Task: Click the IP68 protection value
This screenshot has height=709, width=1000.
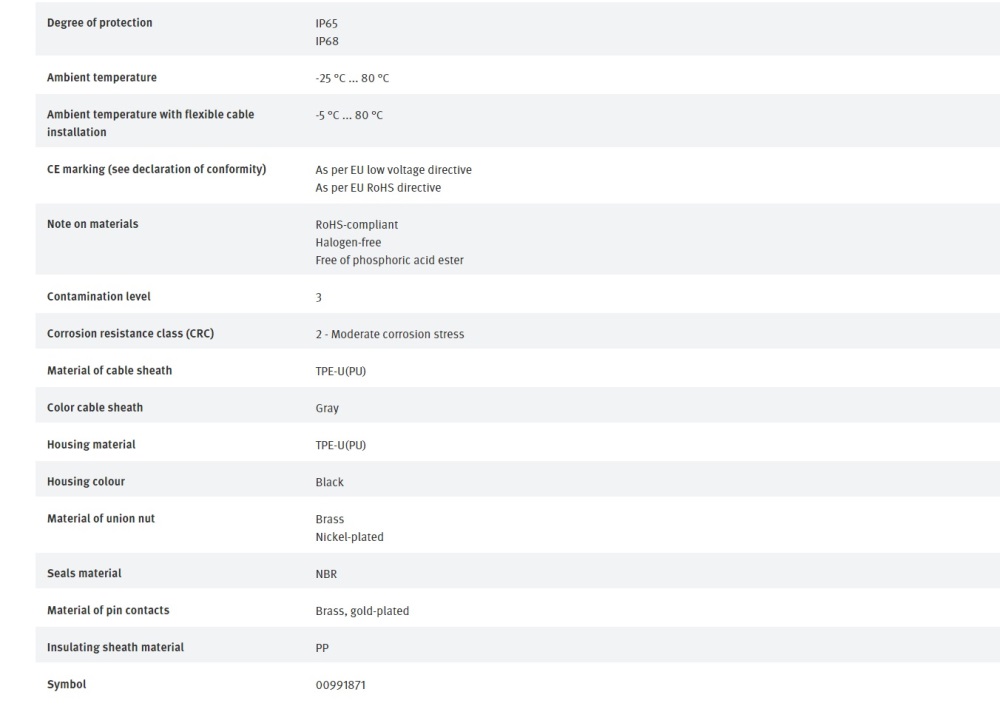Action: pyautogui.click(x=327, y=42)
